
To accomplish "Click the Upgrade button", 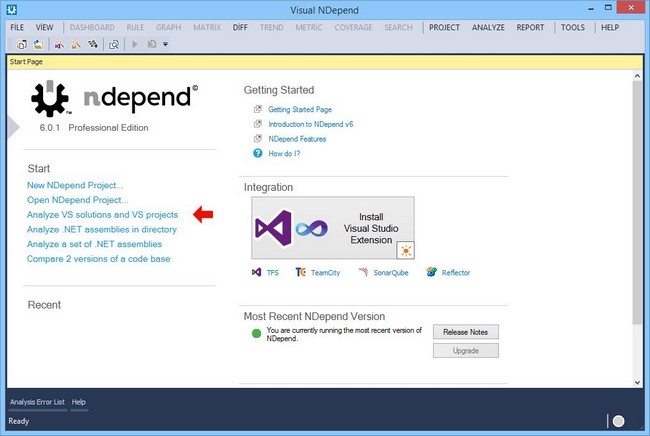I will pyautogui.click(x=466, y=351).
